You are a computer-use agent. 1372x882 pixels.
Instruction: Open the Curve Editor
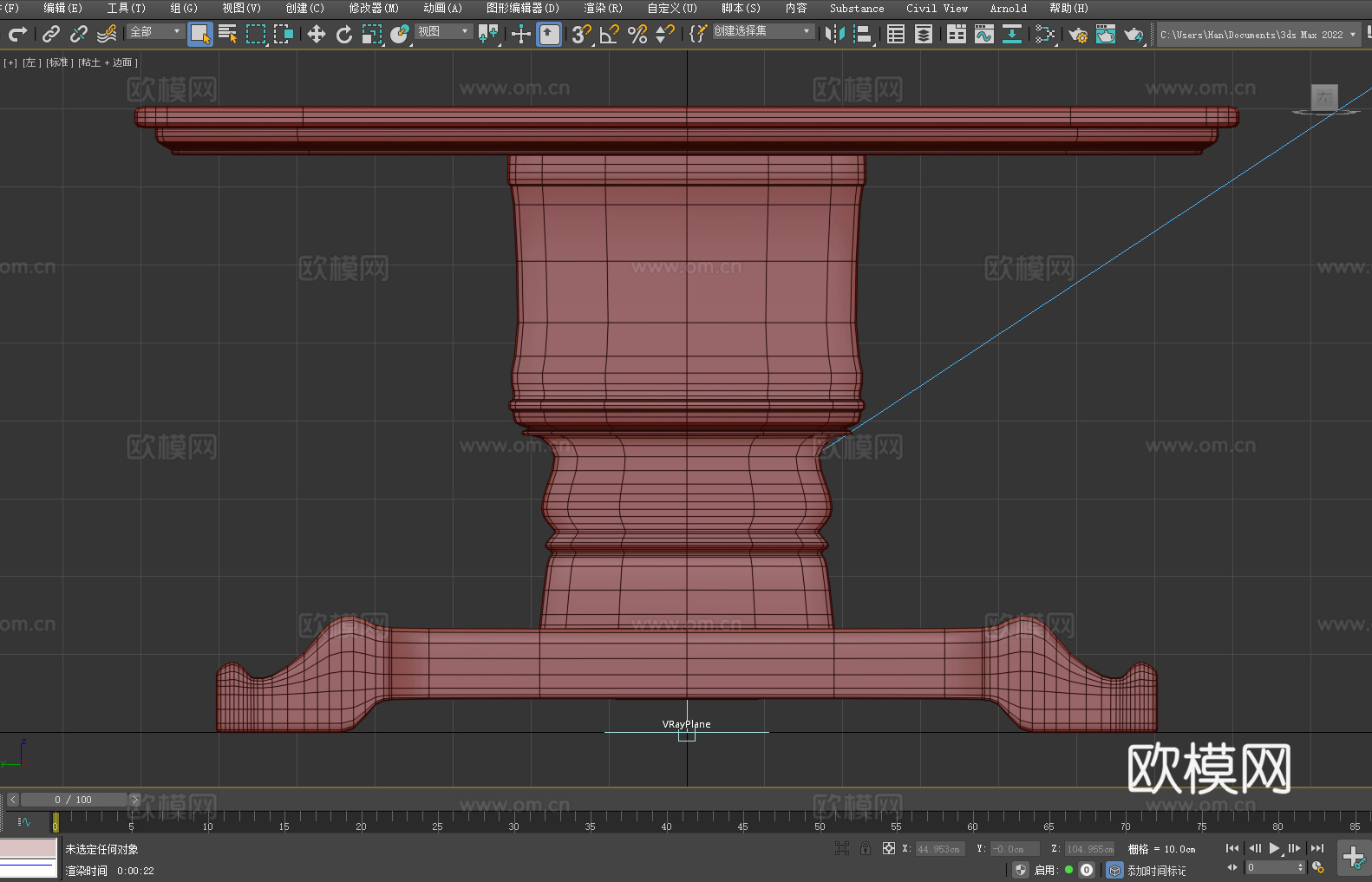point(984,34)
